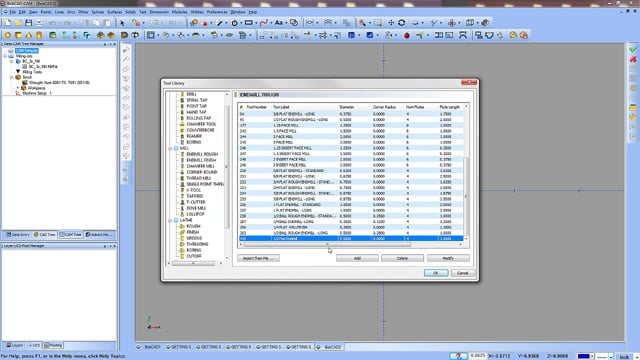
Task: Open the circle tool dropdown arrow
Action: (x=241, y=23)
